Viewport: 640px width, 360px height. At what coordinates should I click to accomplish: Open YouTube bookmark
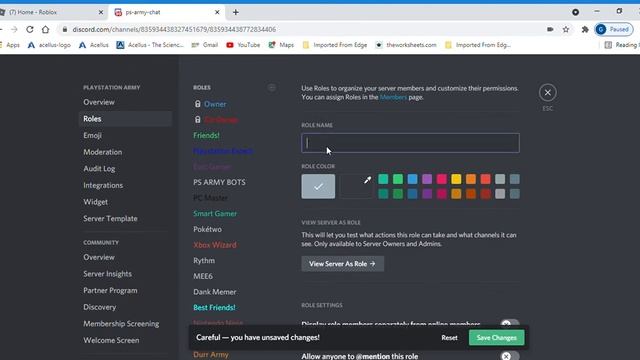pyautogui.click(x=243, y=45)
